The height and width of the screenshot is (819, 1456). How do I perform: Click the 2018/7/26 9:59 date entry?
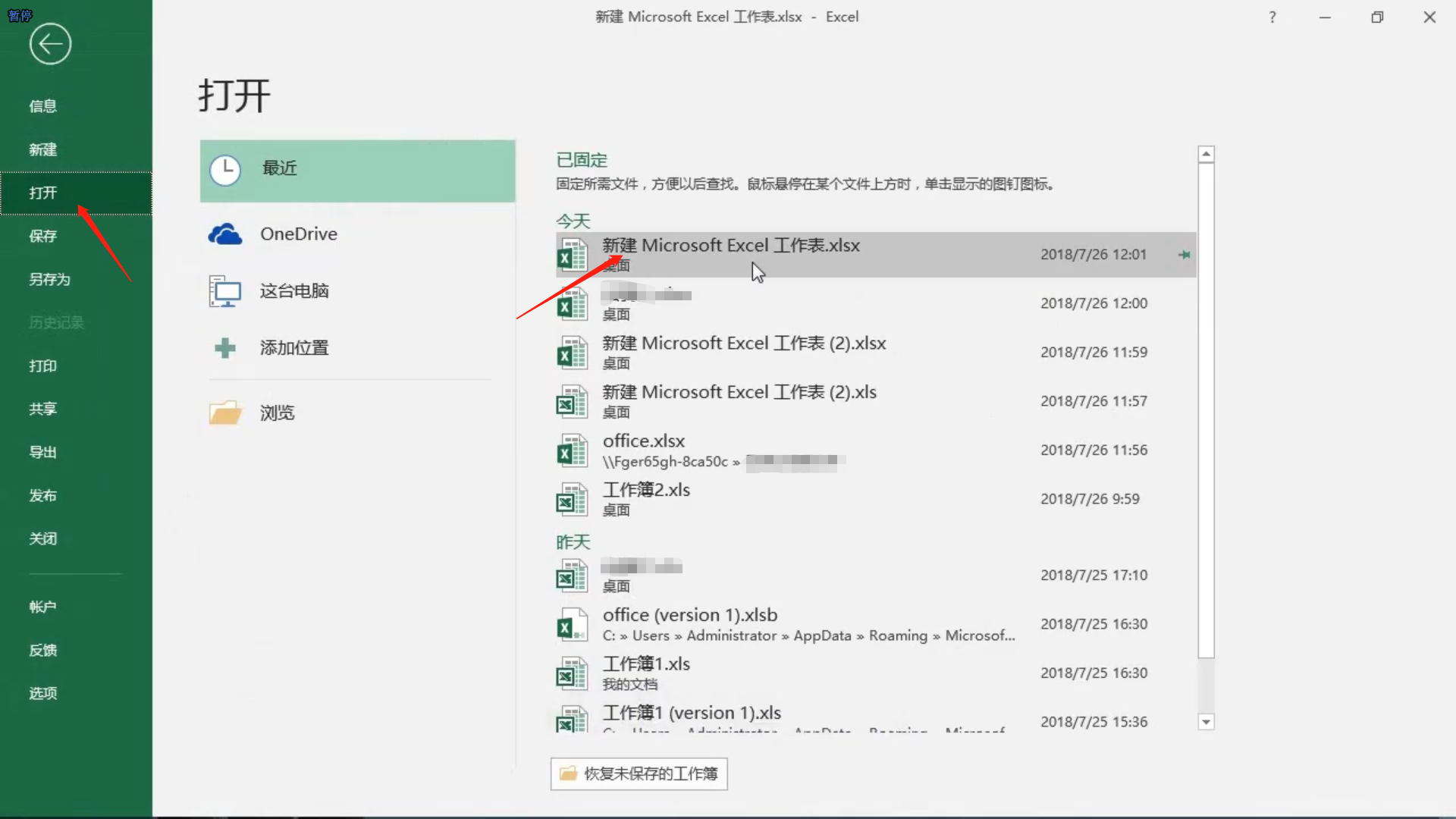tap(1090, 499)
